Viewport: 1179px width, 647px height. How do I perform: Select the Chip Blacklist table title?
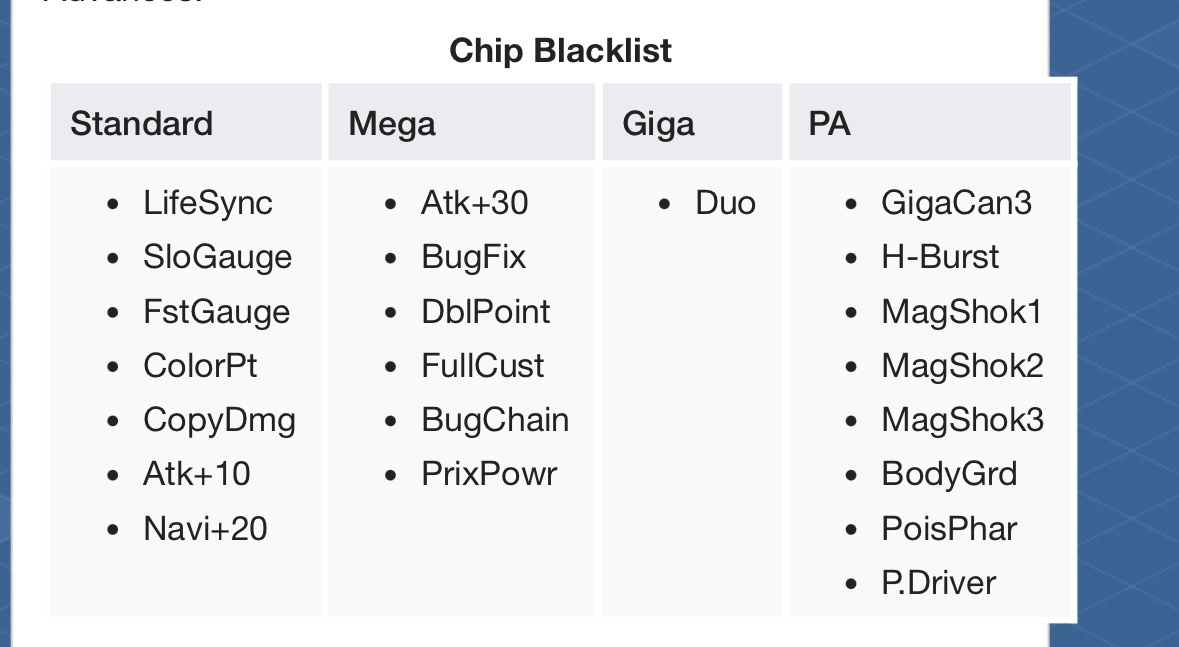[560, 50]
